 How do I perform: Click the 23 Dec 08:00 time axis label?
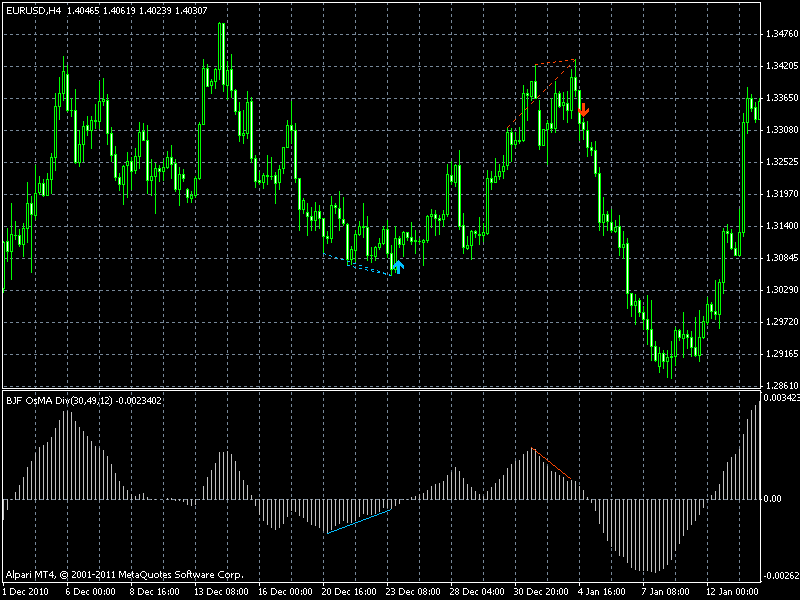[413, 592]
